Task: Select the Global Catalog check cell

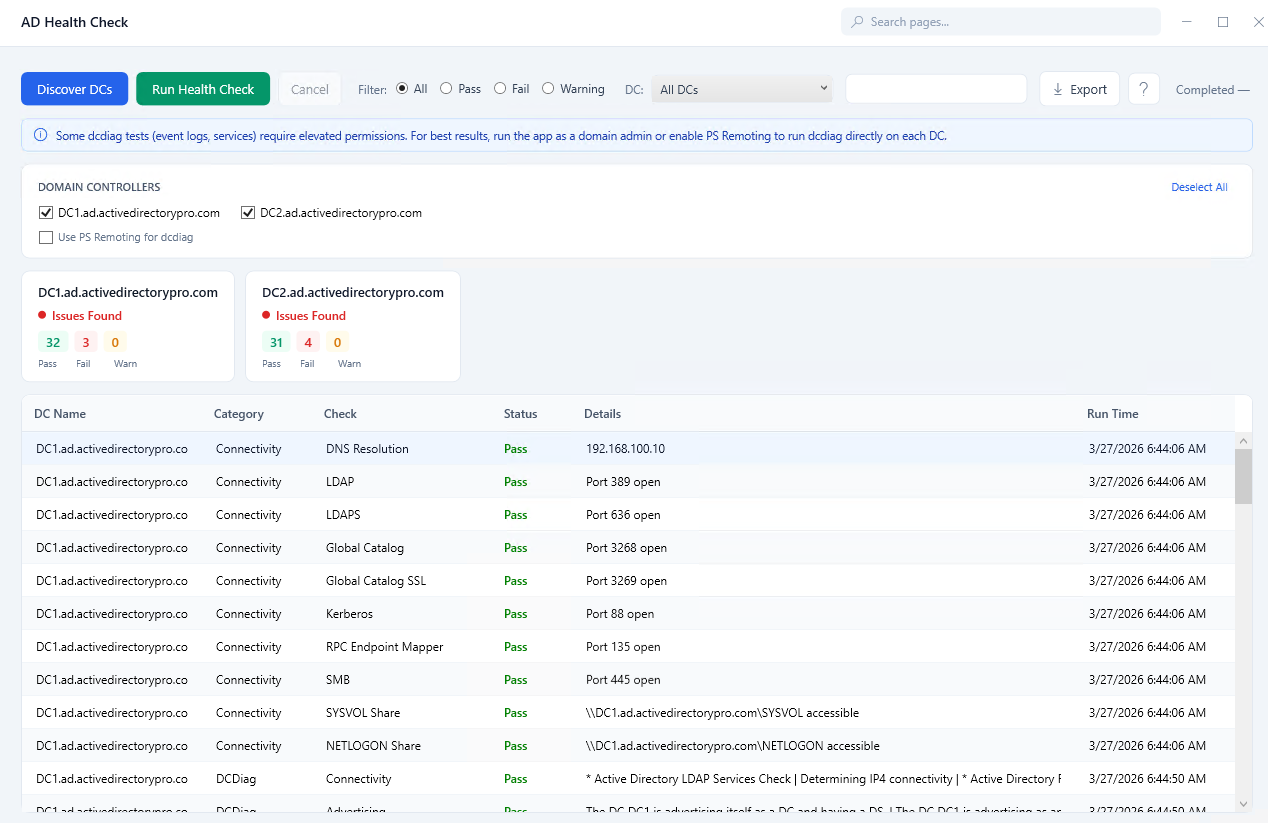Action: coord(365,547)
